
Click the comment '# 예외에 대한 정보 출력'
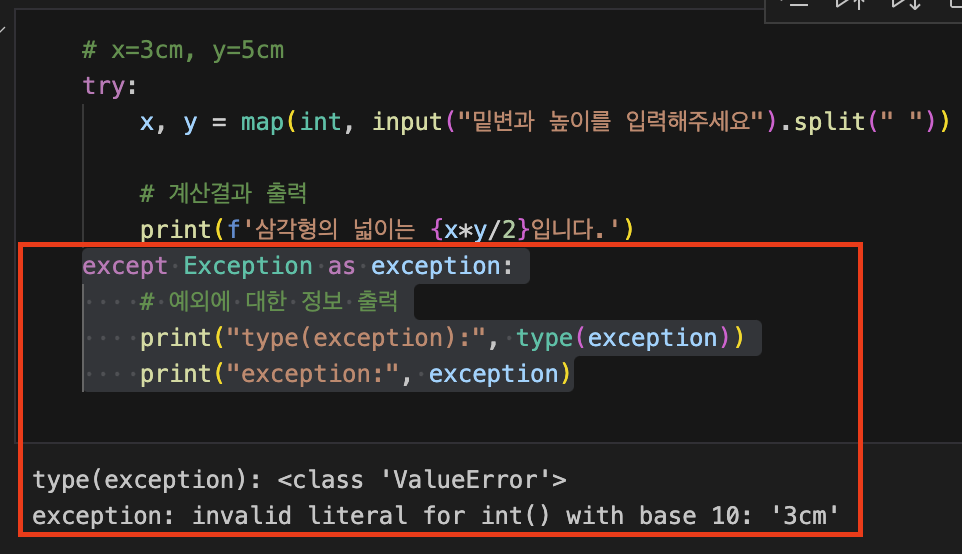click(x=269, y=302)
